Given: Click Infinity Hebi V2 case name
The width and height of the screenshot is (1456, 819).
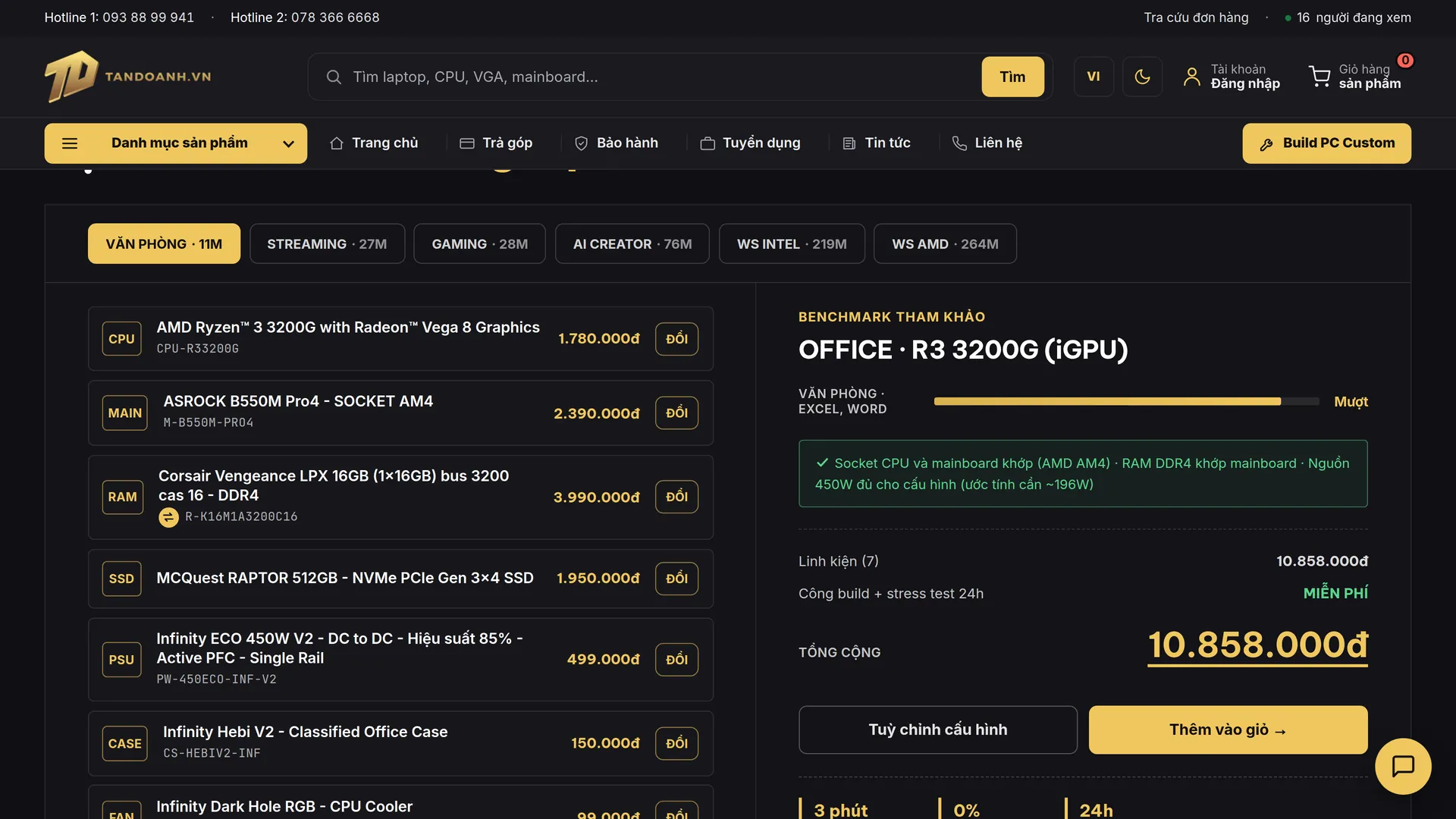Looking at the screenshot, I should (306, 733).
